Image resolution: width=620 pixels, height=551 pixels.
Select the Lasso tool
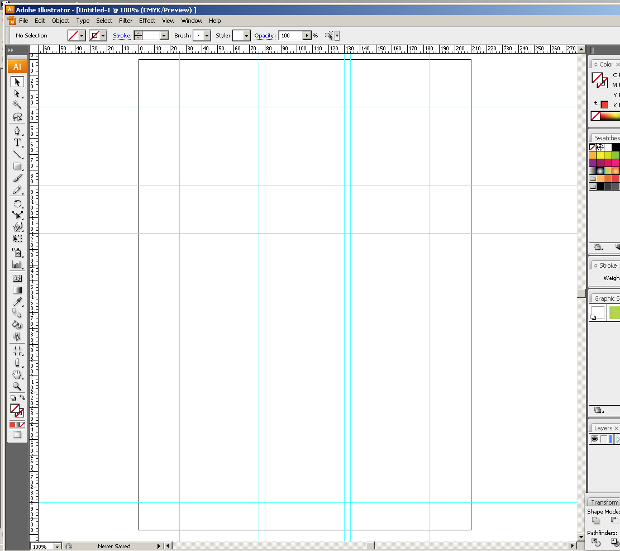coord(17,117)
